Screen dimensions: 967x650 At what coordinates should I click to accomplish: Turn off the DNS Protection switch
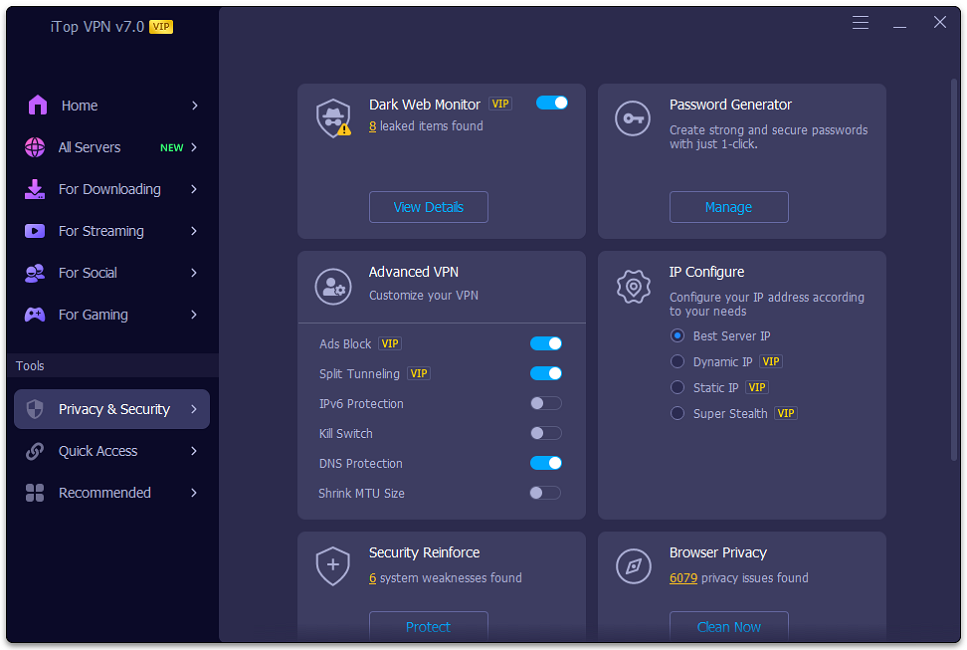(x=546, y=463)
